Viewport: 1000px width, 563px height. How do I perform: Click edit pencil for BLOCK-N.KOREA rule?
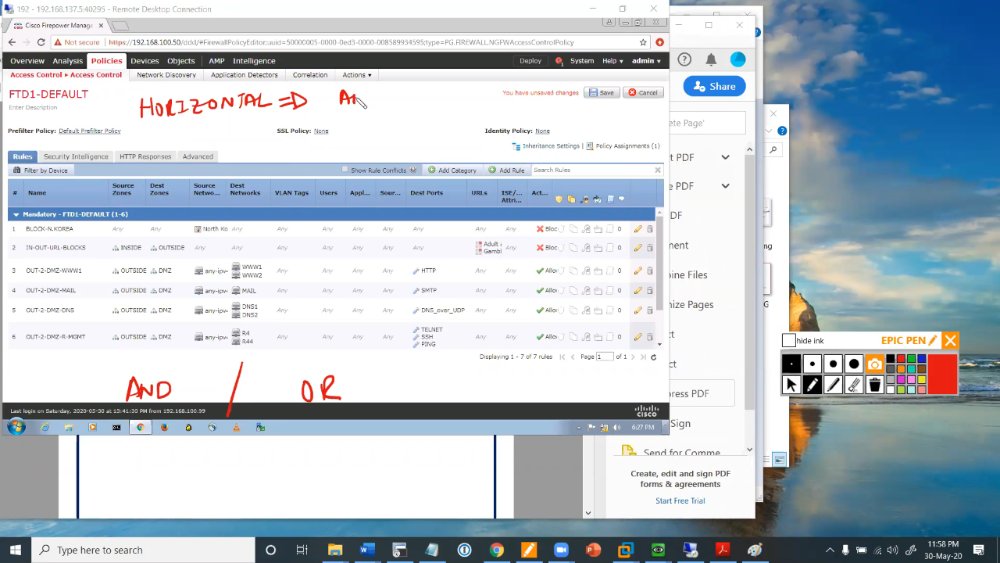(x=637, y=229)
